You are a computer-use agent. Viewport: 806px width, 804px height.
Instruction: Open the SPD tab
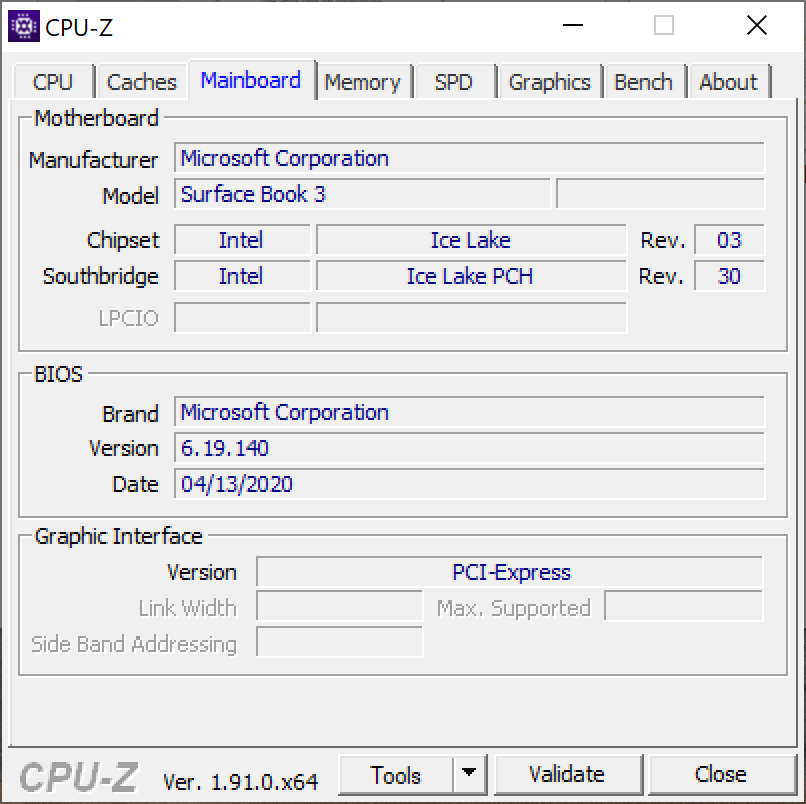453,82
